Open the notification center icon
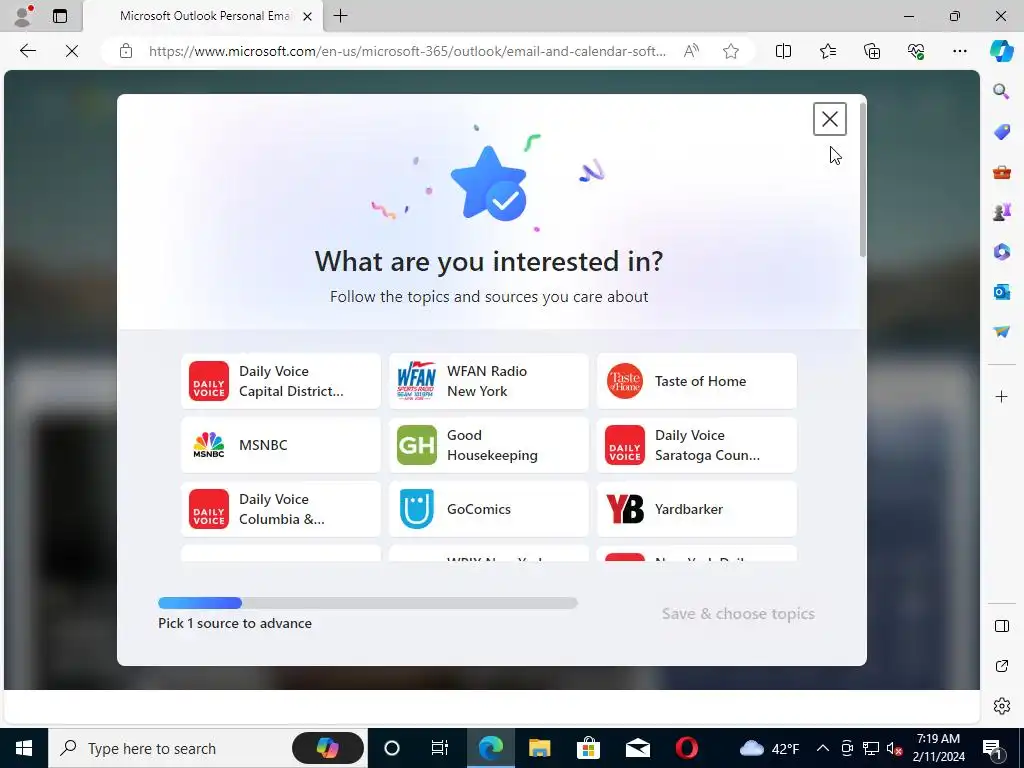 pyautogui.click(x=993, y=748)
